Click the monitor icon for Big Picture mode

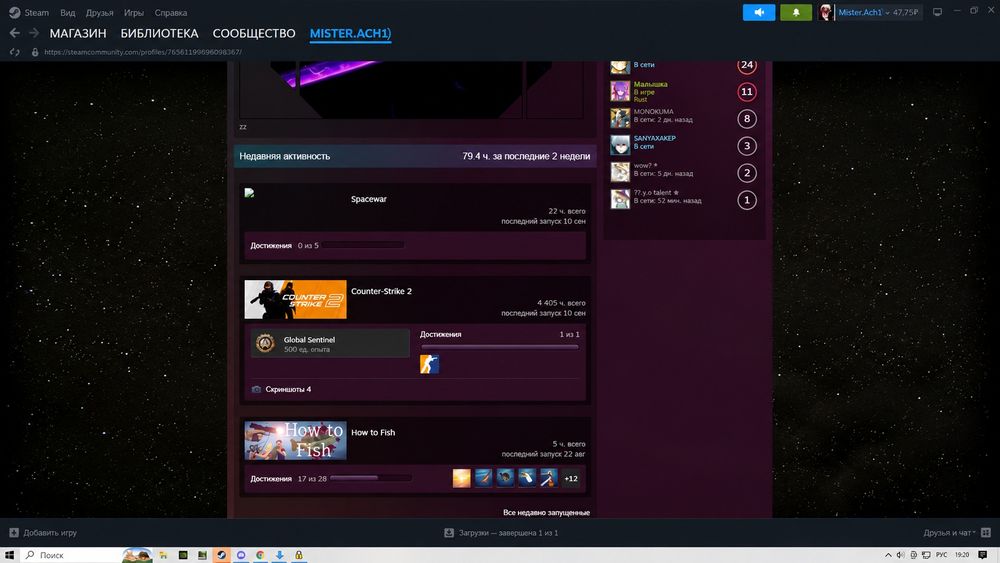click(938, 12)
